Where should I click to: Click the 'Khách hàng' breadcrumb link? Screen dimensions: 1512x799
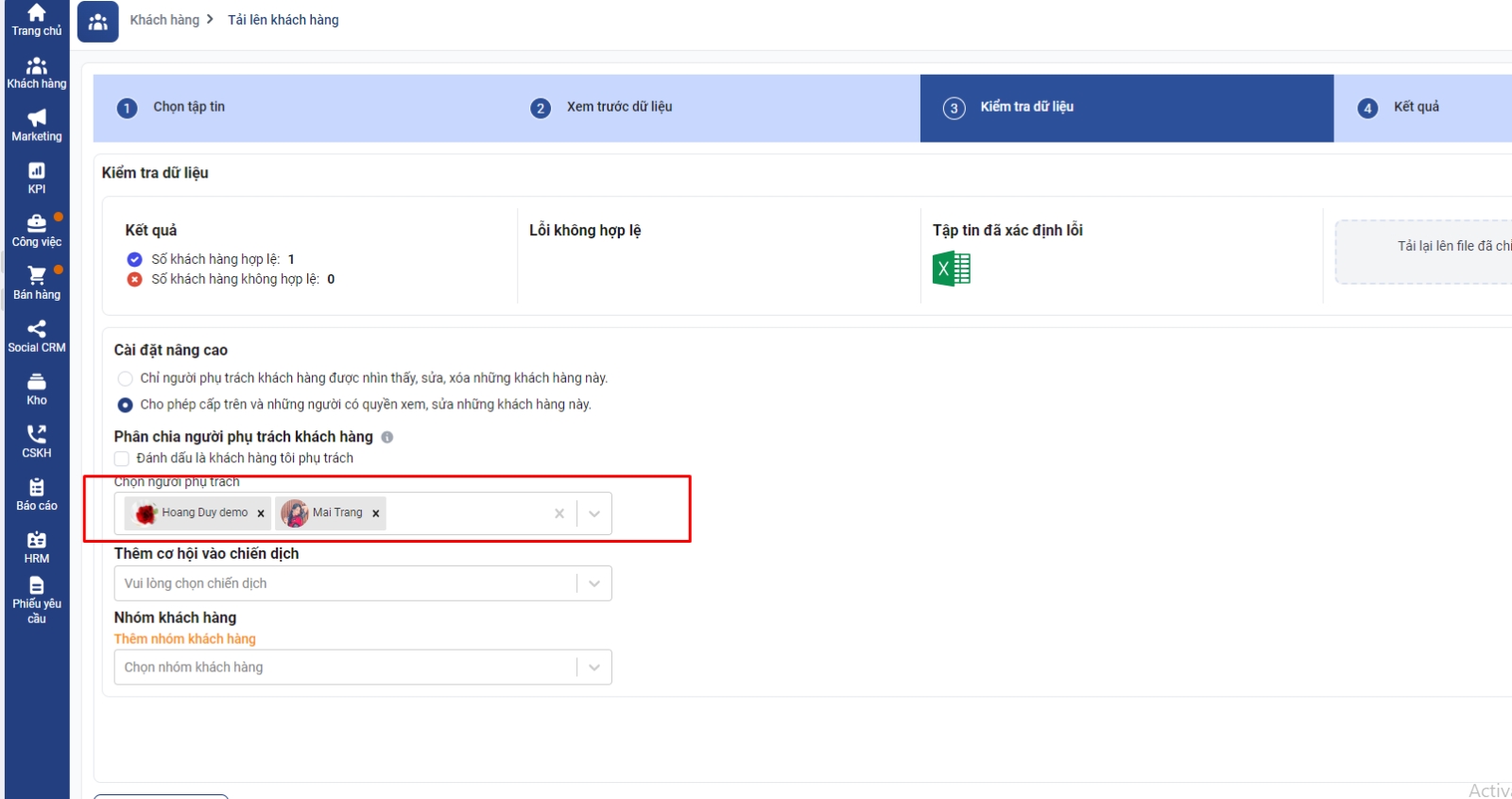(164, 20)
